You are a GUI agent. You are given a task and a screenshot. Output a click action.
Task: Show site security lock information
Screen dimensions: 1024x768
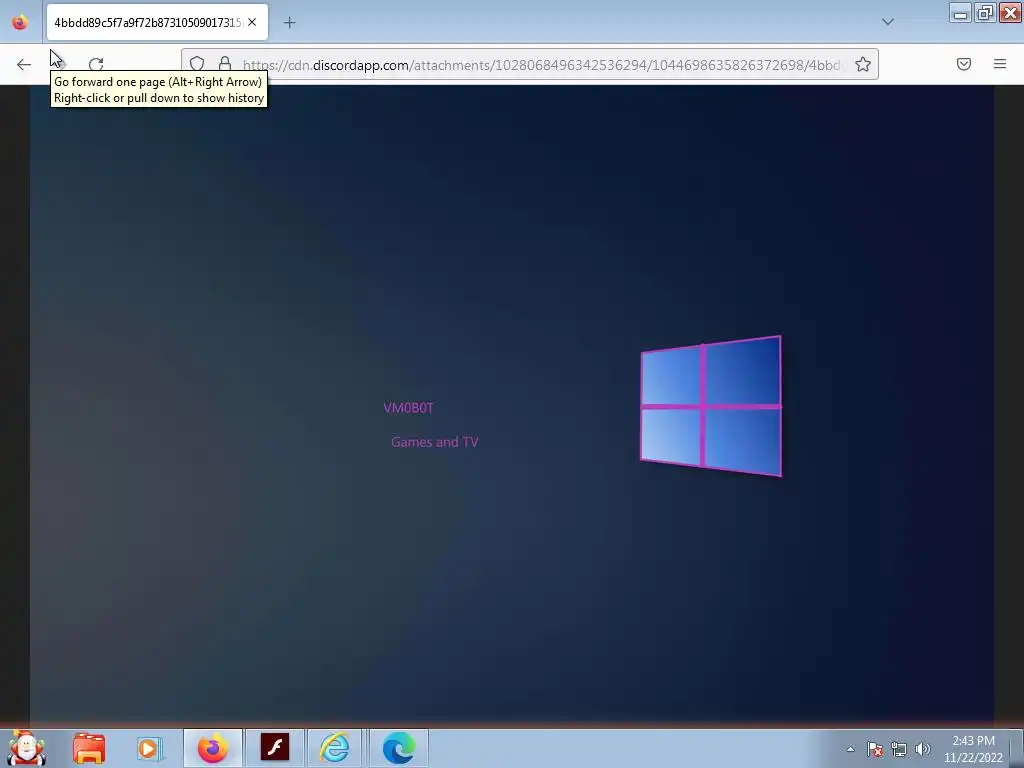(x=225, y=64)
